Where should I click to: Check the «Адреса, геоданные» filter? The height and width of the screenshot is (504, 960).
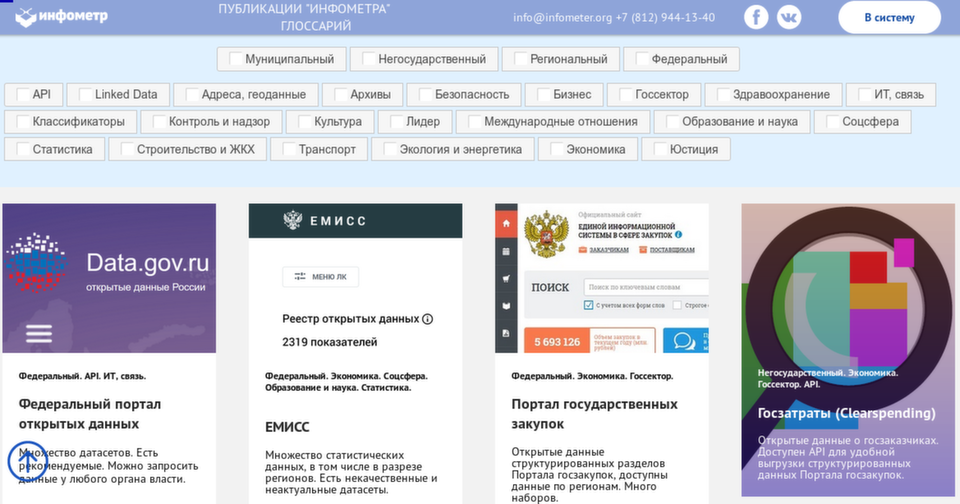pyautogui.click(x=192, y=94)
